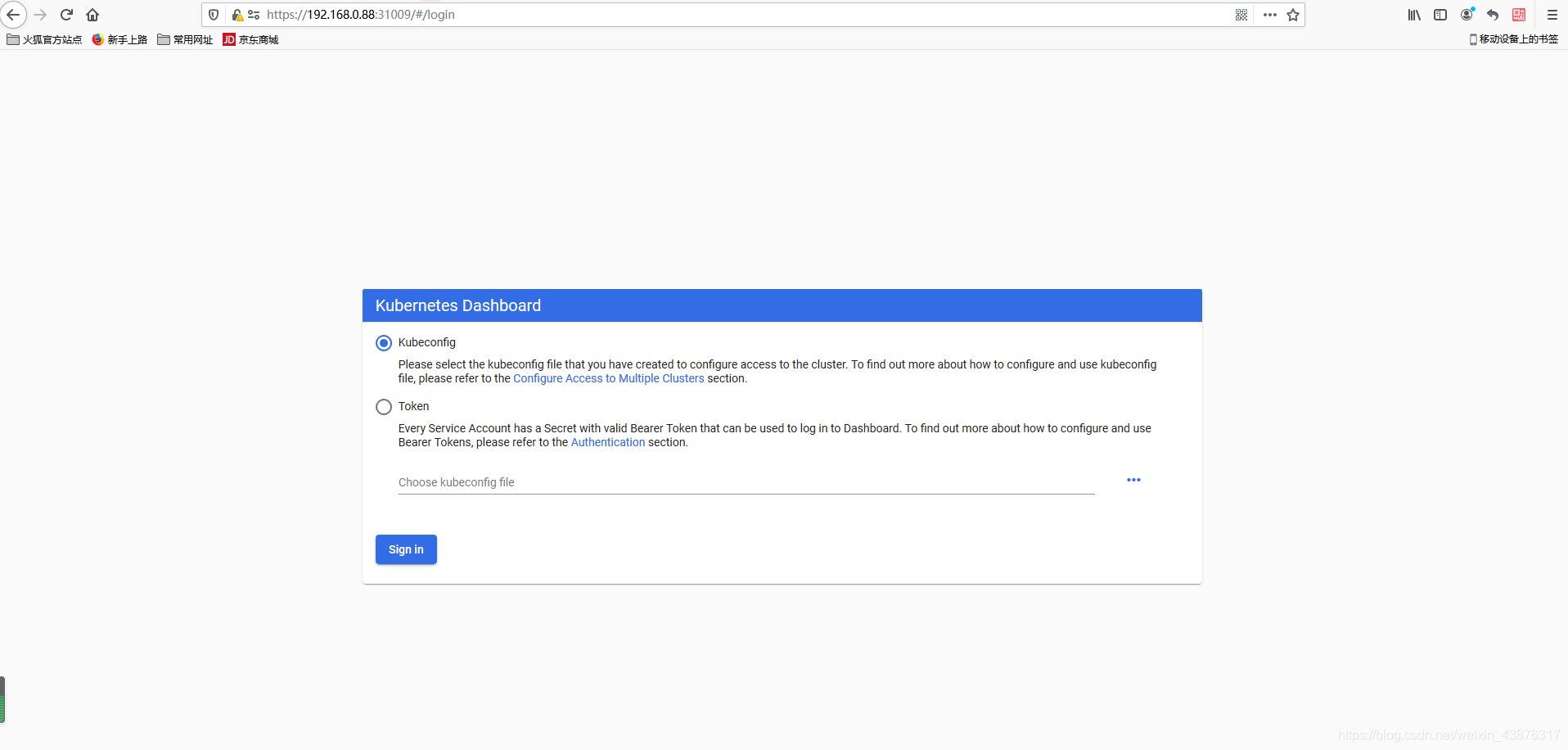
Task: Go back using the browser back arrow
Action: (x=13, y=15)
